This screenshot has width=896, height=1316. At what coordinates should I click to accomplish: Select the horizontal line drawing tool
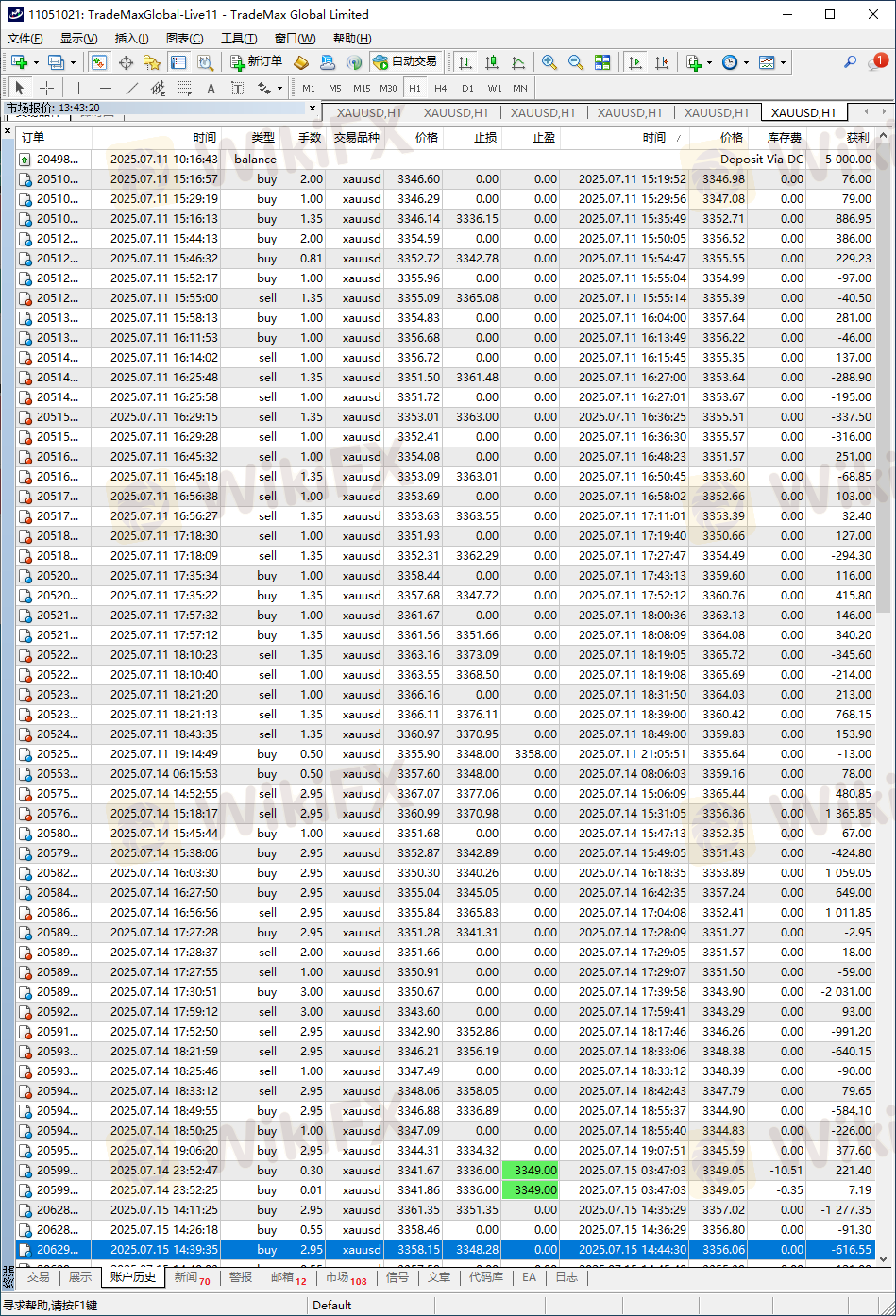click(106, 88)
